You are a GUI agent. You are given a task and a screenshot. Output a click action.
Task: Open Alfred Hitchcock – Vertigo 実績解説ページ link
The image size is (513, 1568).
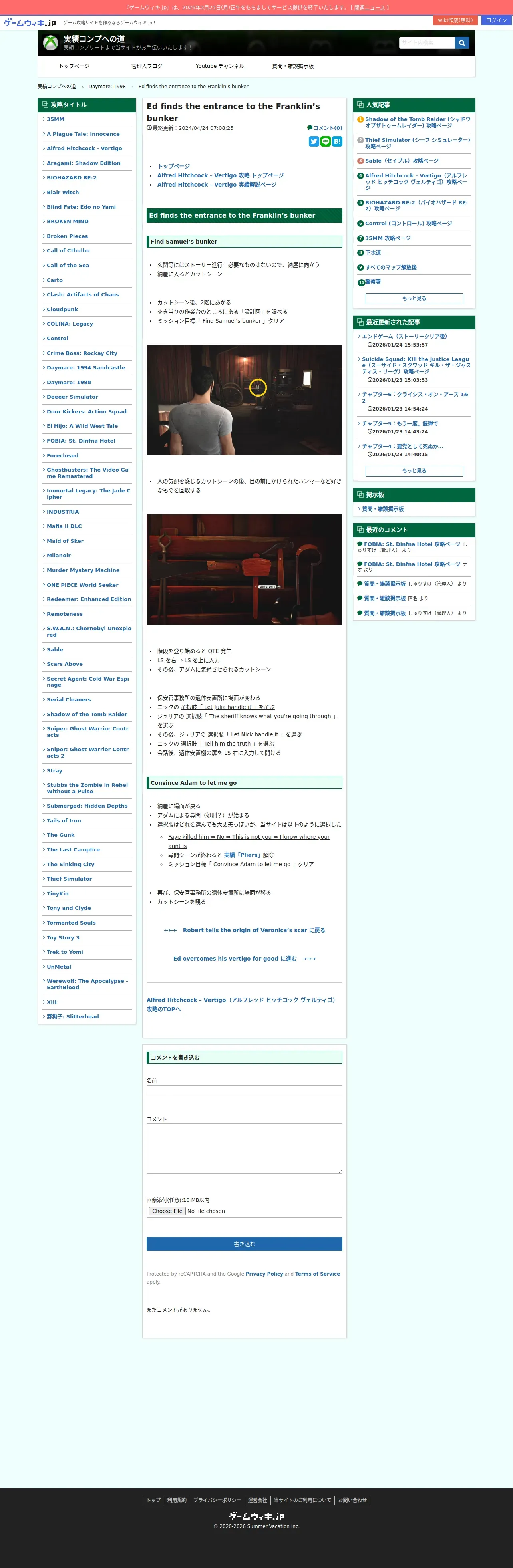(217, 185)
